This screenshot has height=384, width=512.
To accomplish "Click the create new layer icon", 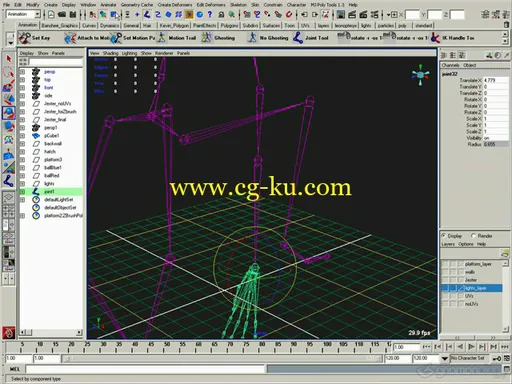I will [x=505, y=254].
